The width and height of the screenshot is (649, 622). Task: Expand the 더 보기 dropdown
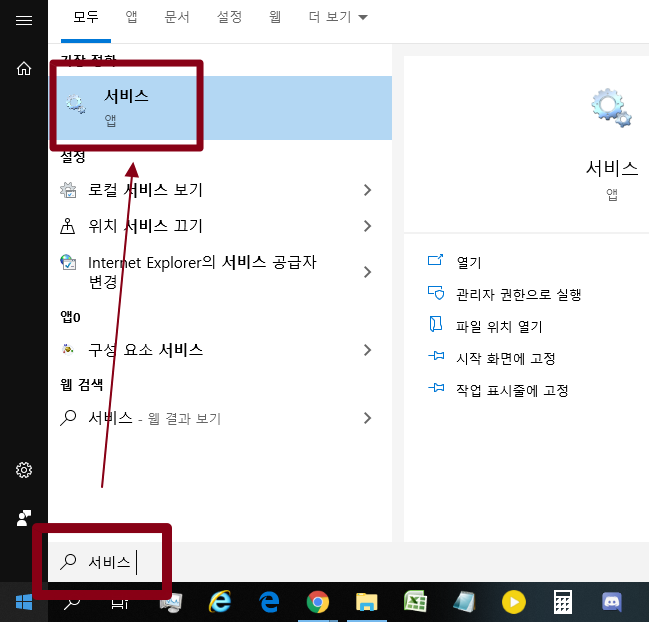coord(338,17)
